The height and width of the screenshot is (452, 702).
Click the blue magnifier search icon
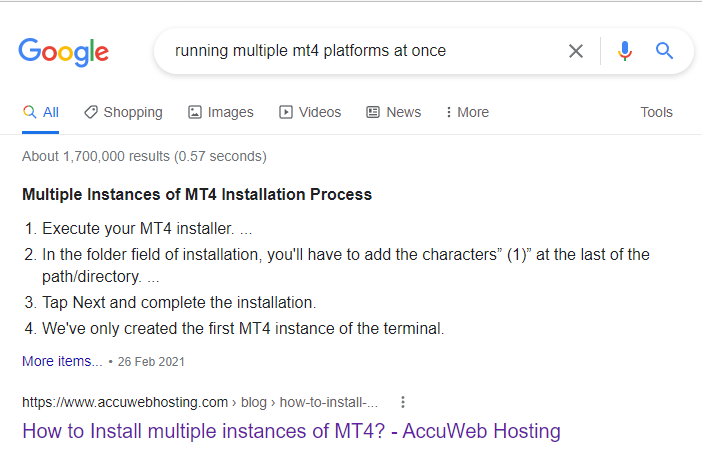[665, 51]
